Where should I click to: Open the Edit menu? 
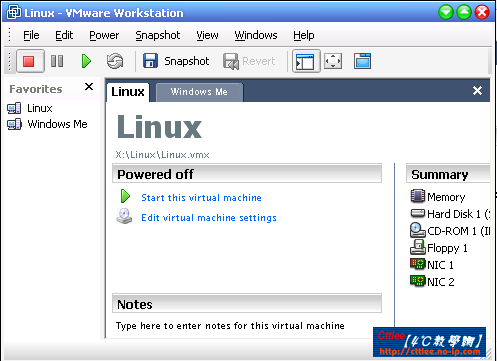[x=64, y=35]
